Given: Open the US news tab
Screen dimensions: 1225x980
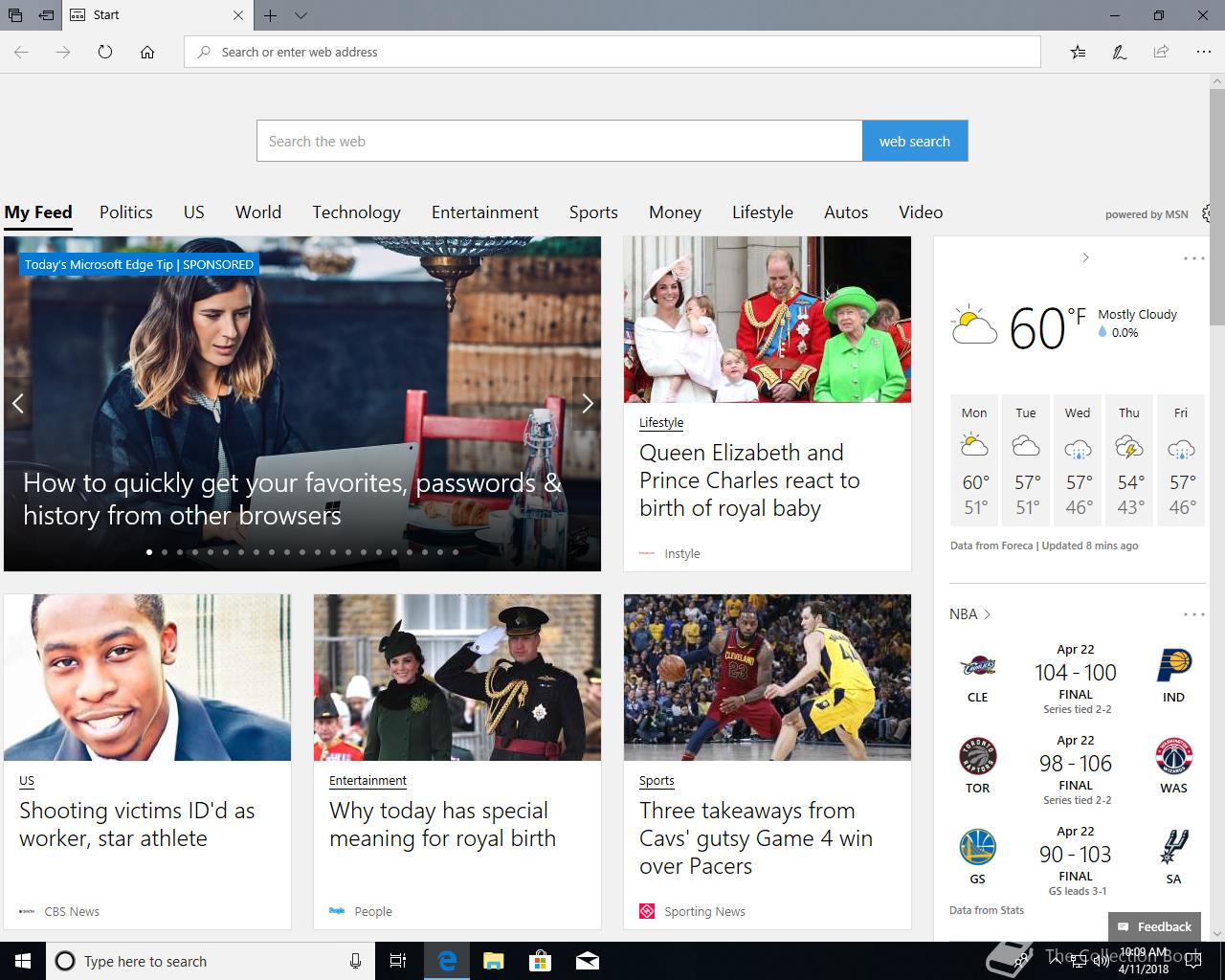Looking at the screenshot, I should pos(194,212).
